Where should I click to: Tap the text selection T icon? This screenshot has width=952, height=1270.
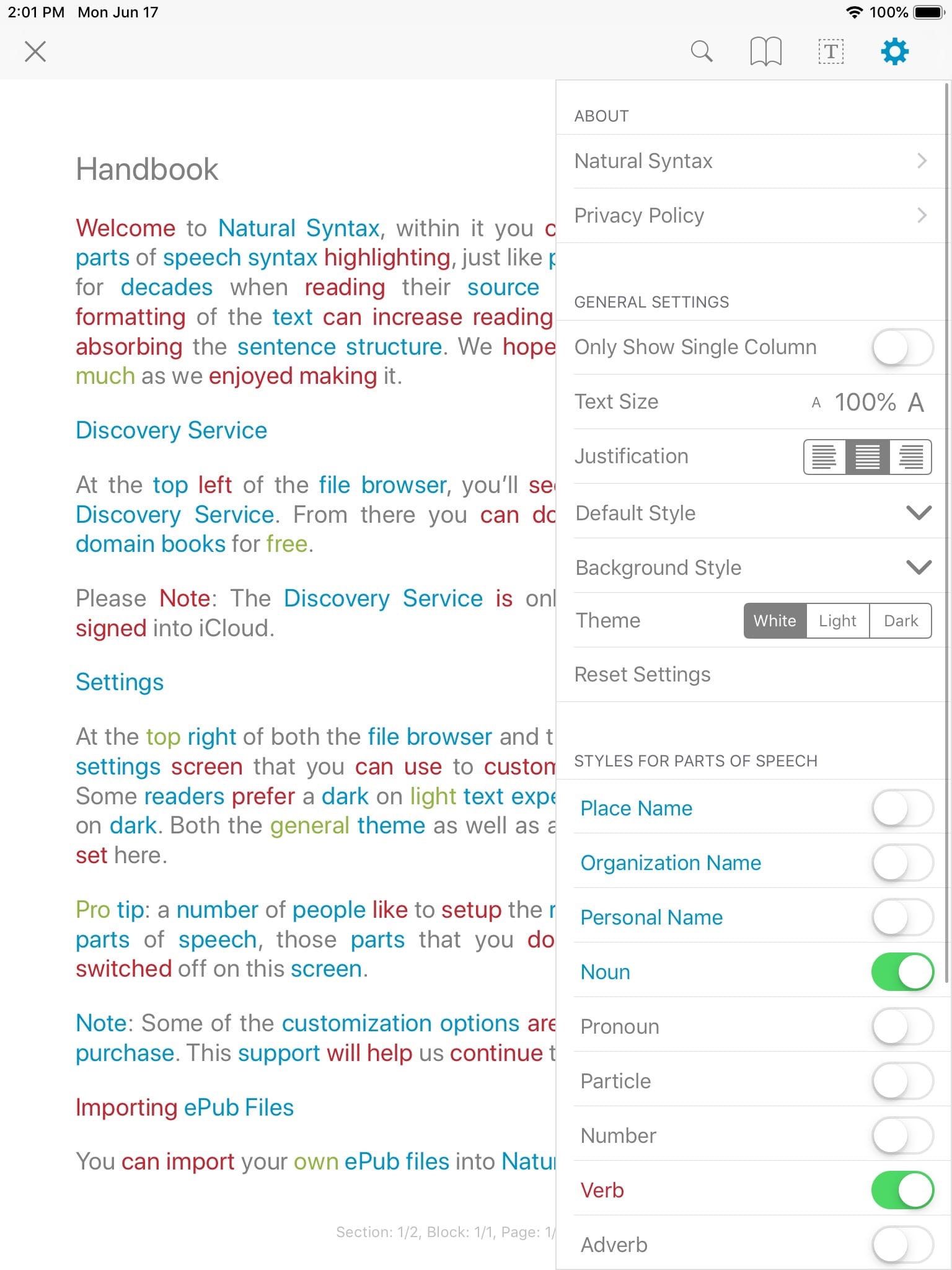[x=831, y=51]
